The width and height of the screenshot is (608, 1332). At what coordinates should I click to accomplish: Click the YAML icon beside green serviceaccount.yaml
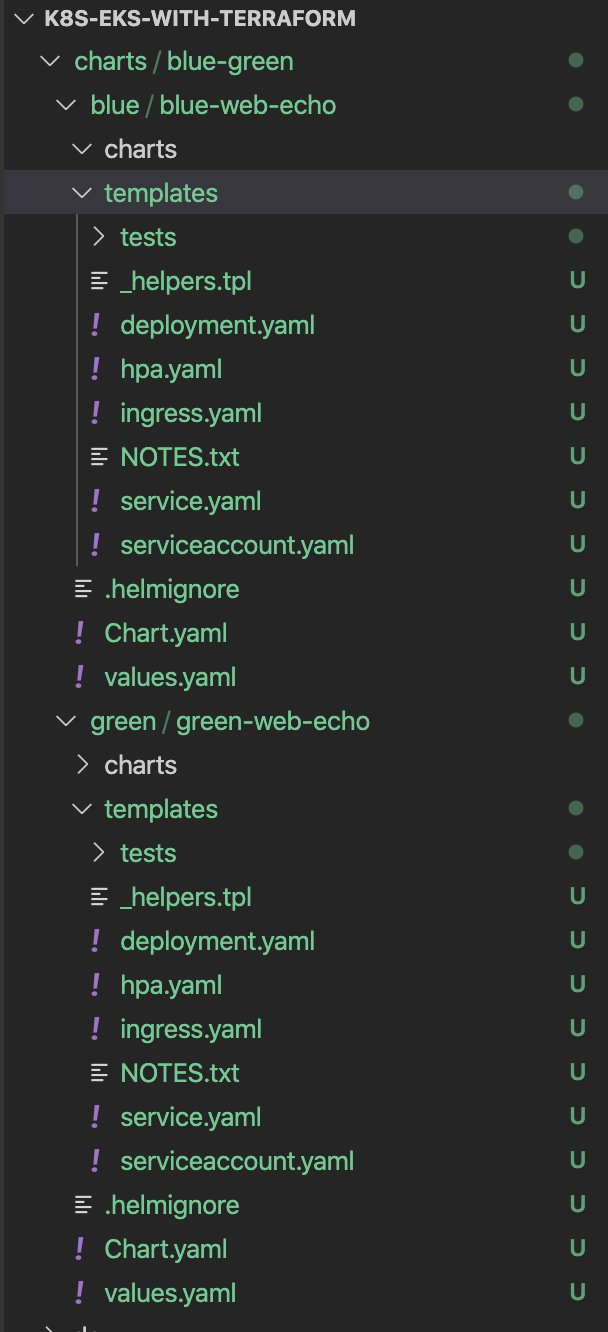coord(96,1161)
